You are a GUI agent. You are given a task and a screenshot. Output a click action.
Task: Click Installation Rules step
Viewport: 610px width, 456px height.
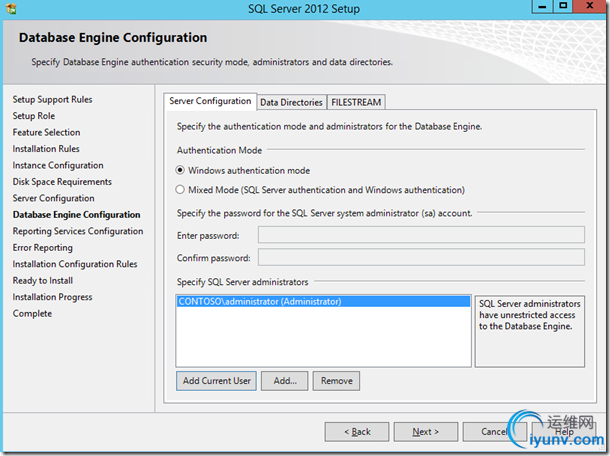click(x=46, y=149)
